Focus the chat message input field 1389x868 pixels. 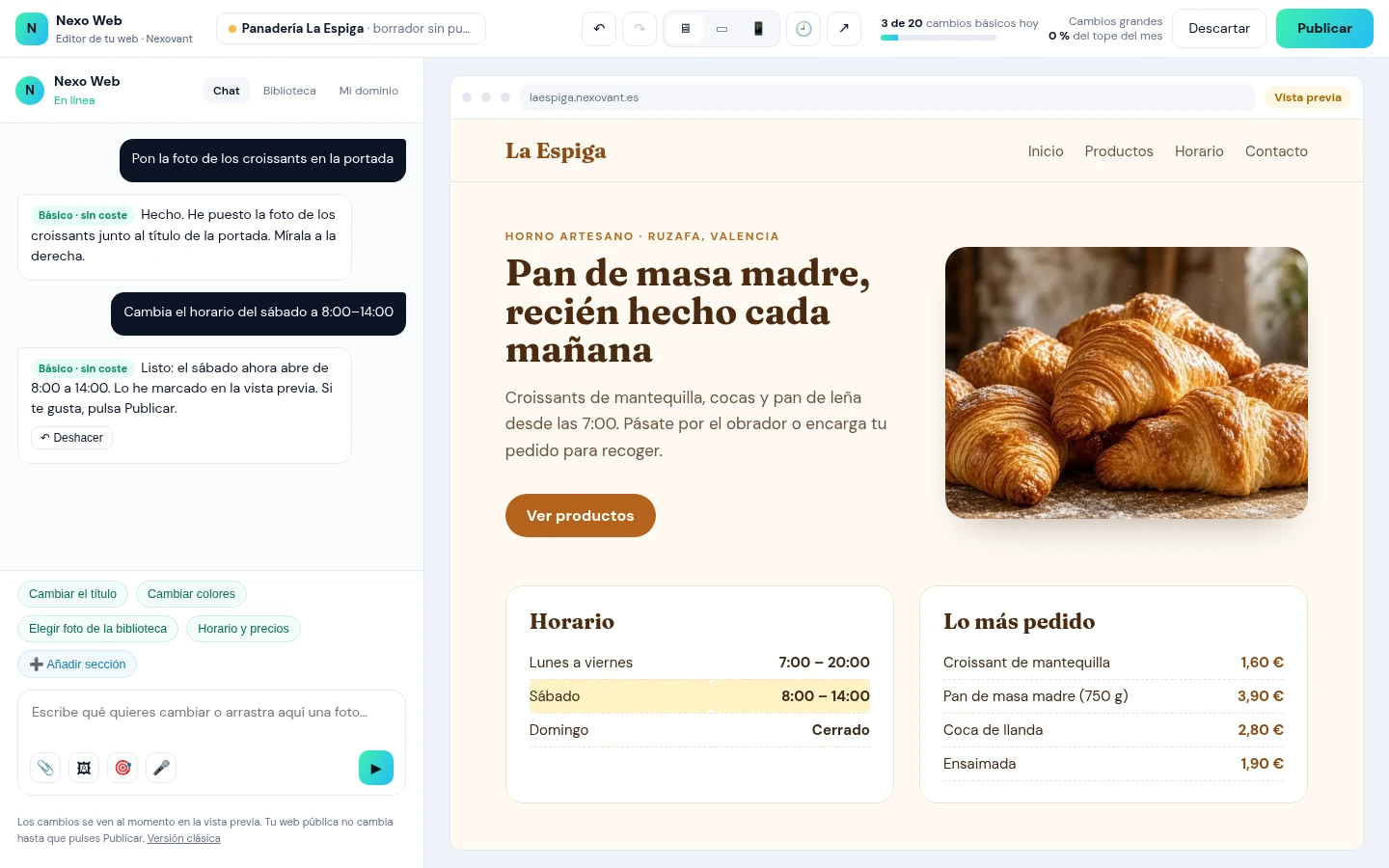(x=211, y=713)
